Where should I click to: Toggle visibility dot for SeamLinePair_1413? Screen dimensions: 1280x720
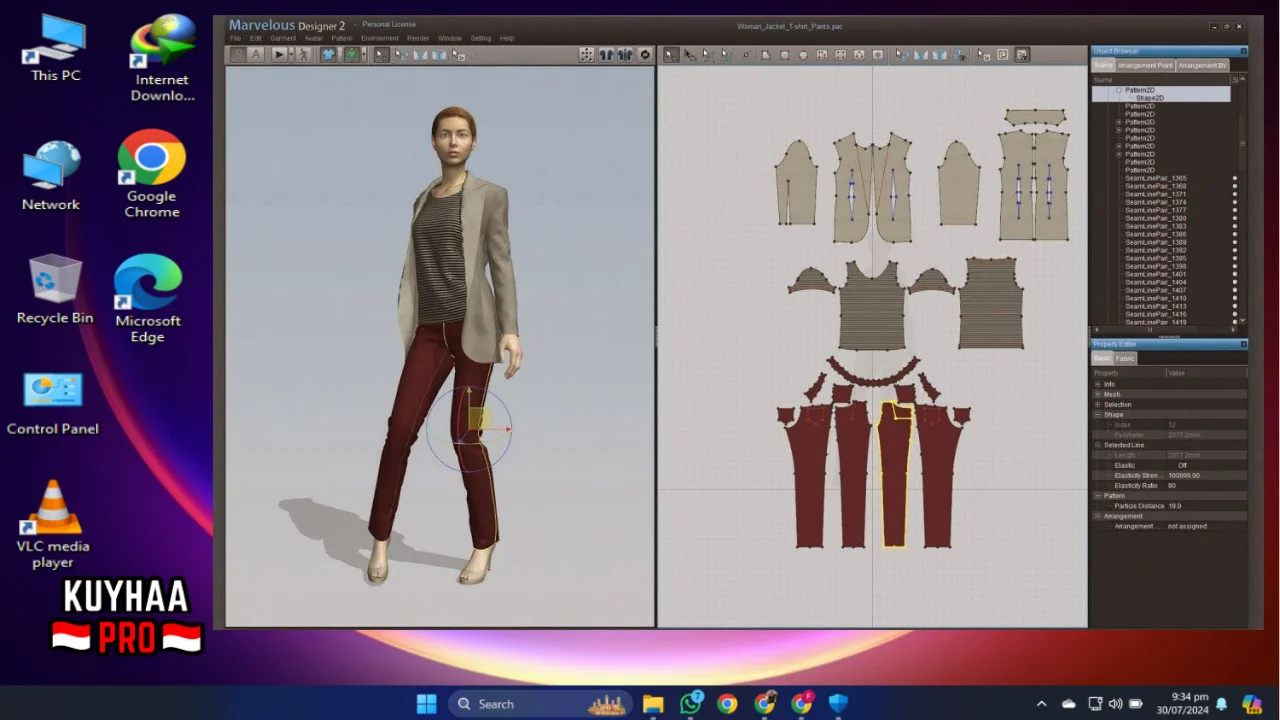[x=1234, y=306]
